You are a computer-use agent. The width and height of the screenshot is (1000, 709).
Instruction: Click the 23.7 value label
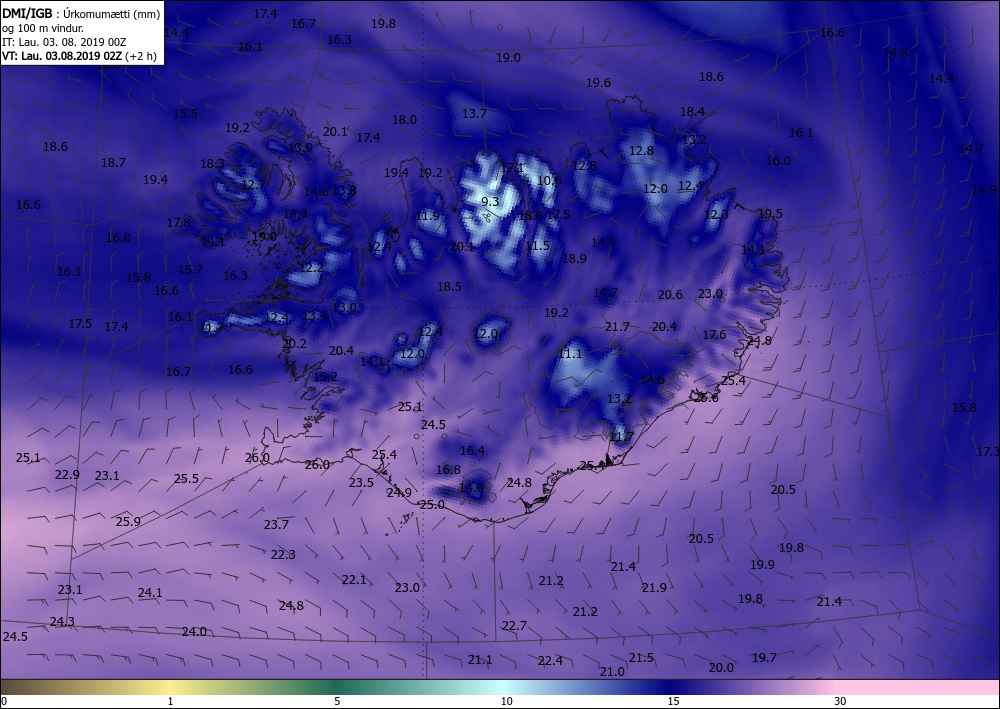[x=276, y=525]
